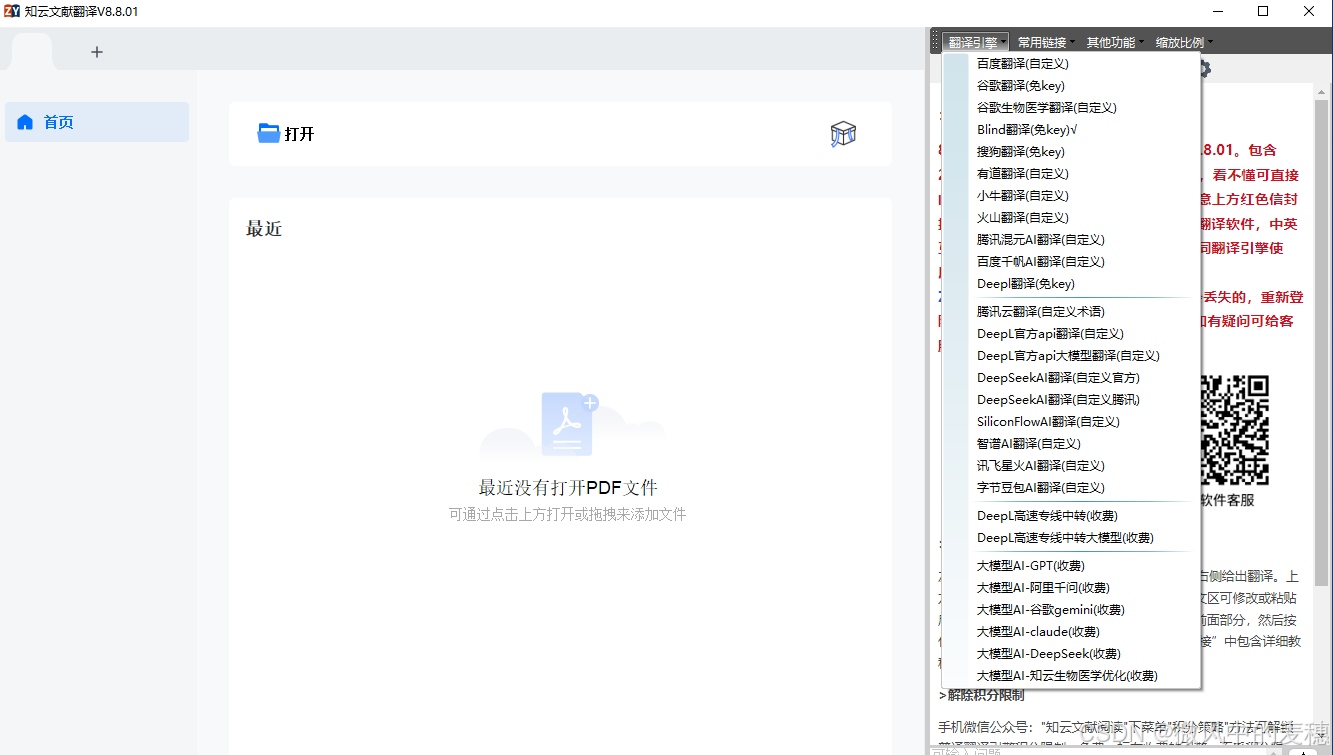Click the home icon in the sidebar

click(25, 122)
